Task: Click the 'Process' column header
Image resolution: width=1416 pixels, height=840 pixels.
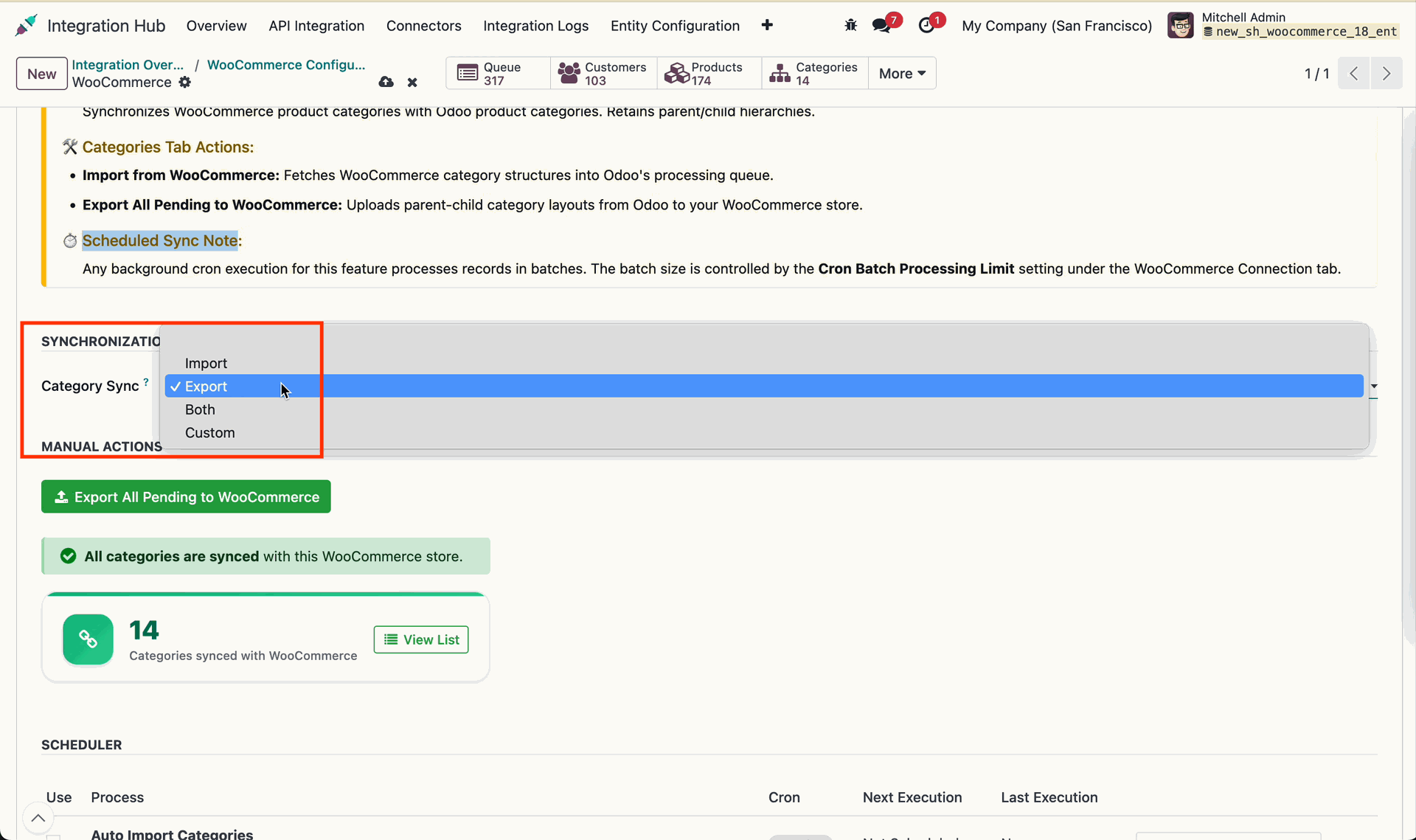Action: 117,797
